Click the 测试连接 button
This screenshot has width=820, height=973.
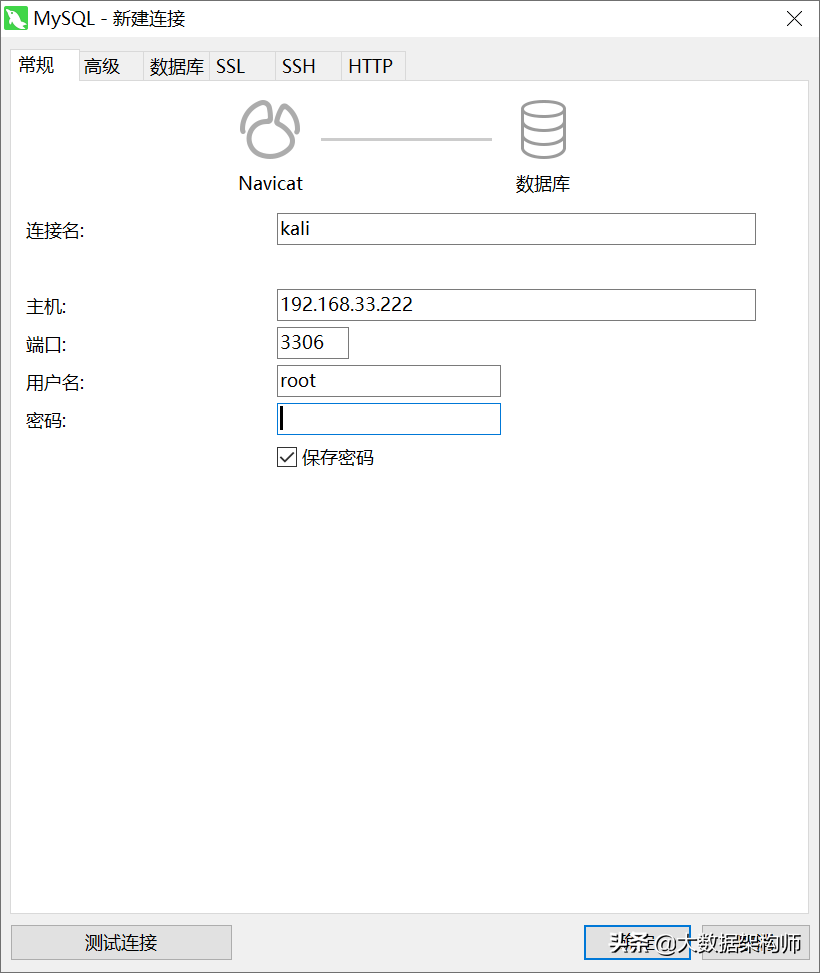click(122, 943)
